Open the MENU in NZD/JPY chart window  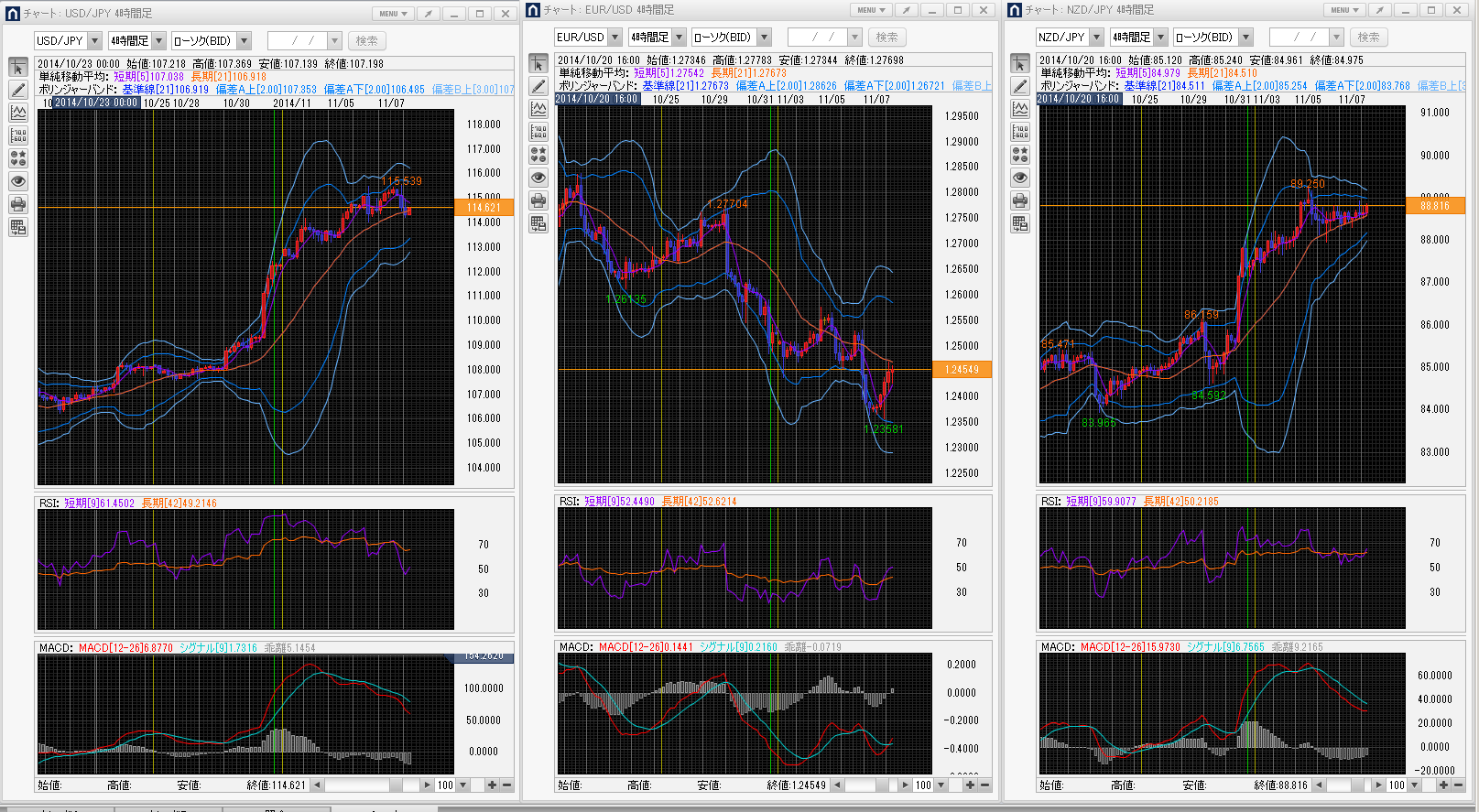1344,10
